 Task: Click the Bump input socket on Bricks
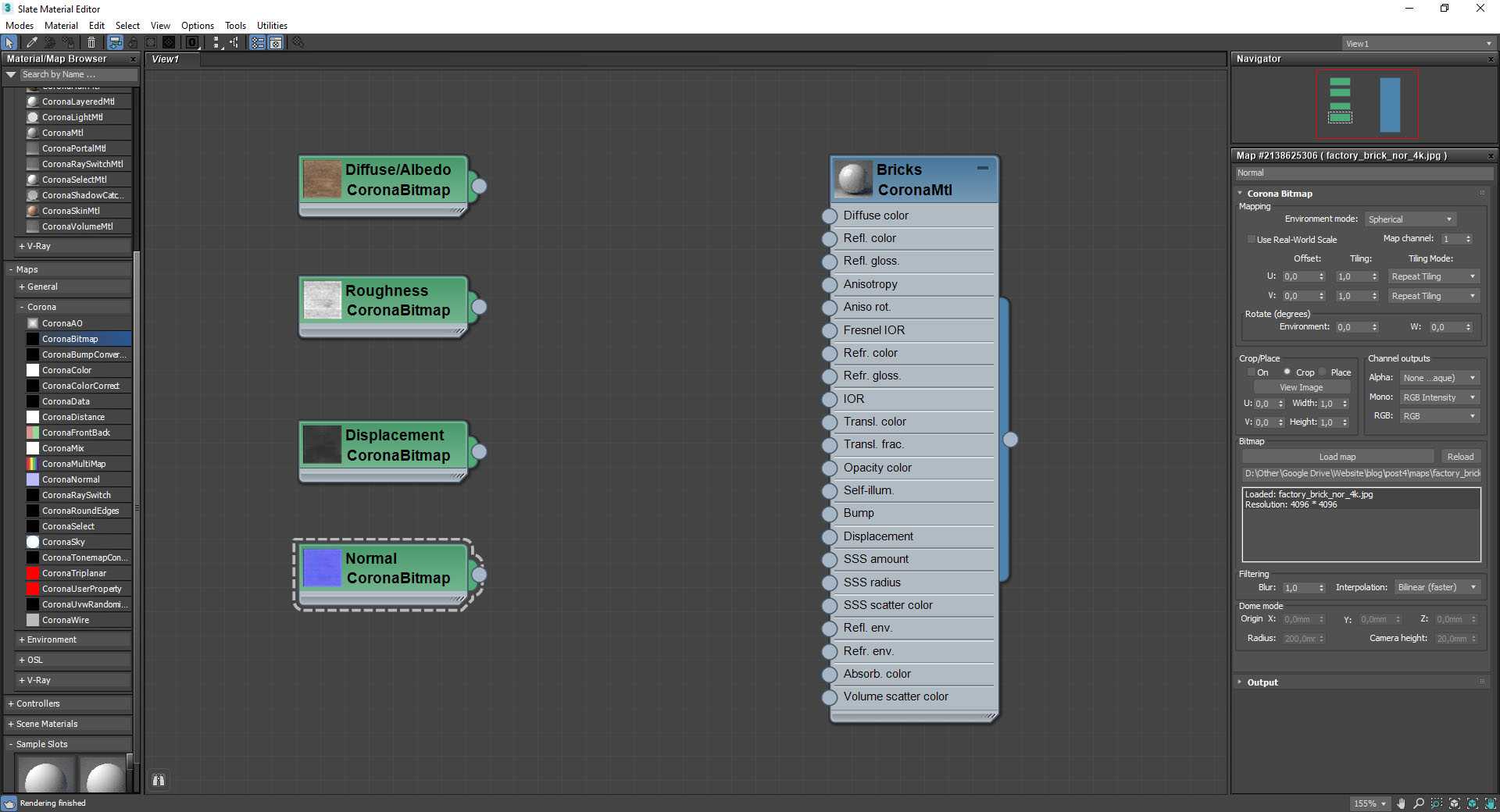tap(830, 514)
